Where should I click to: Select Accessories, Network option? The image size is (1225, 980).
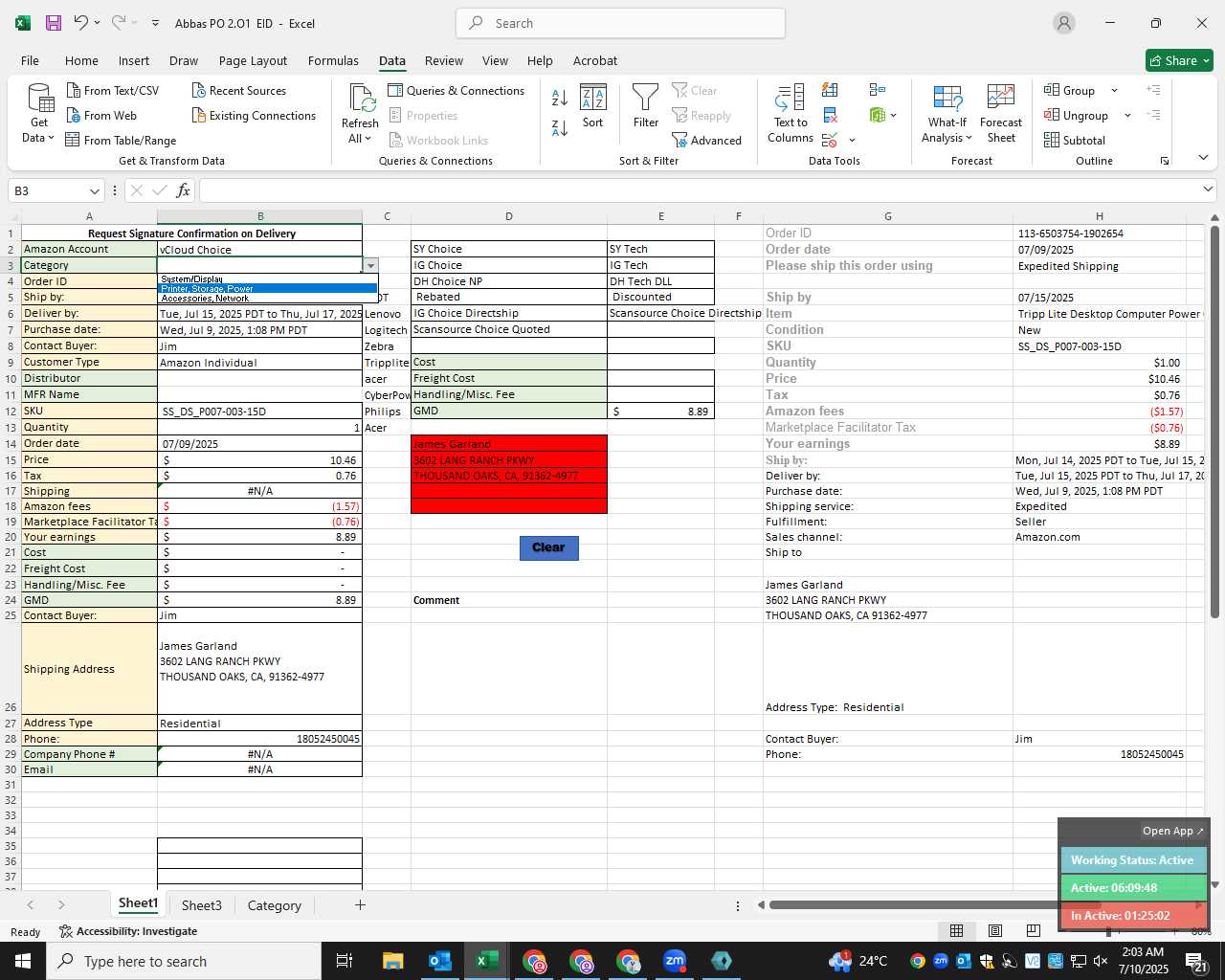point(267,298)
